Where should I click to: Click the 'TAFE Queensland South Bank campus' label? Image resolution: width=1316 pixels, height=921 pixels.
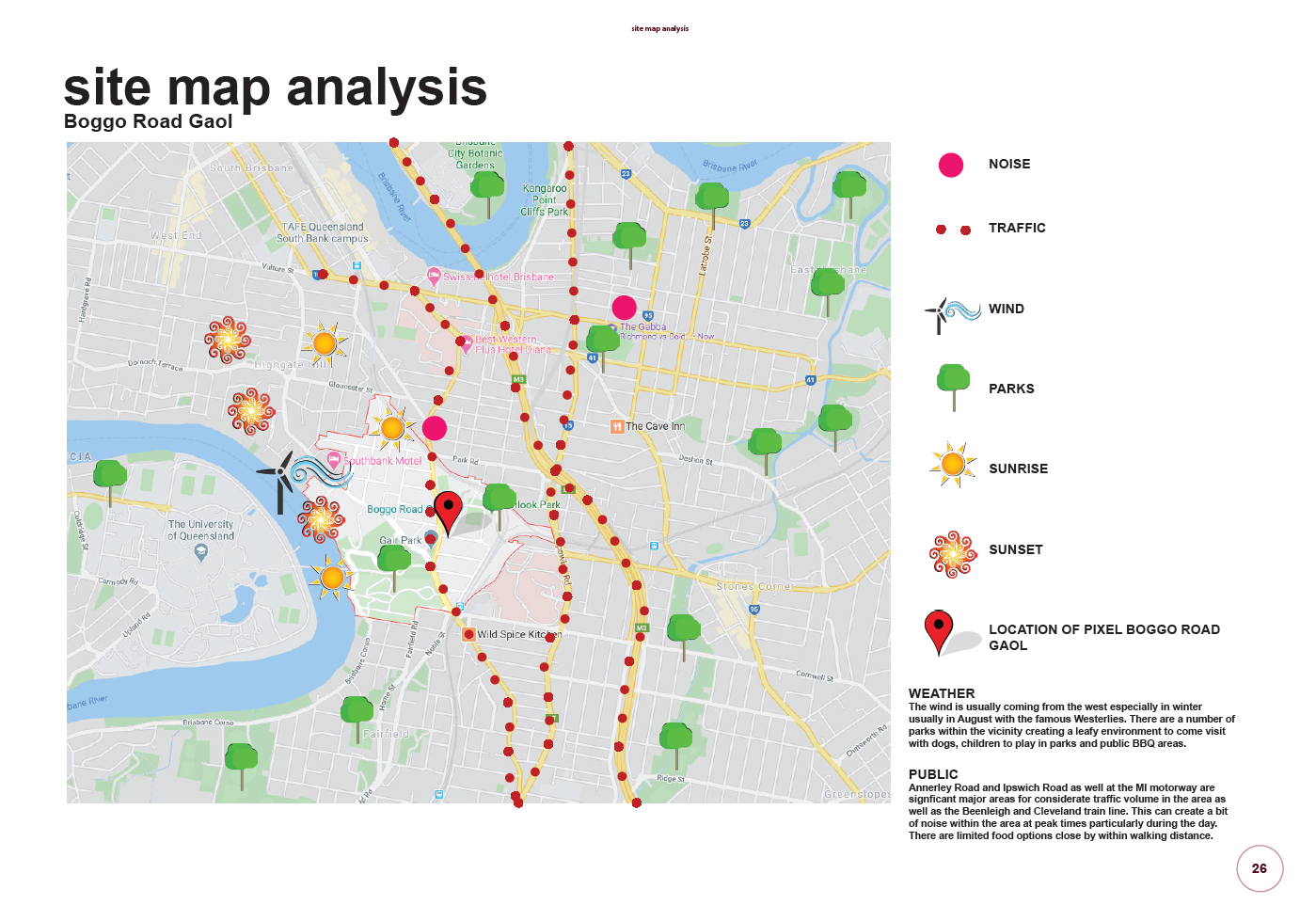tap(323, 232)
